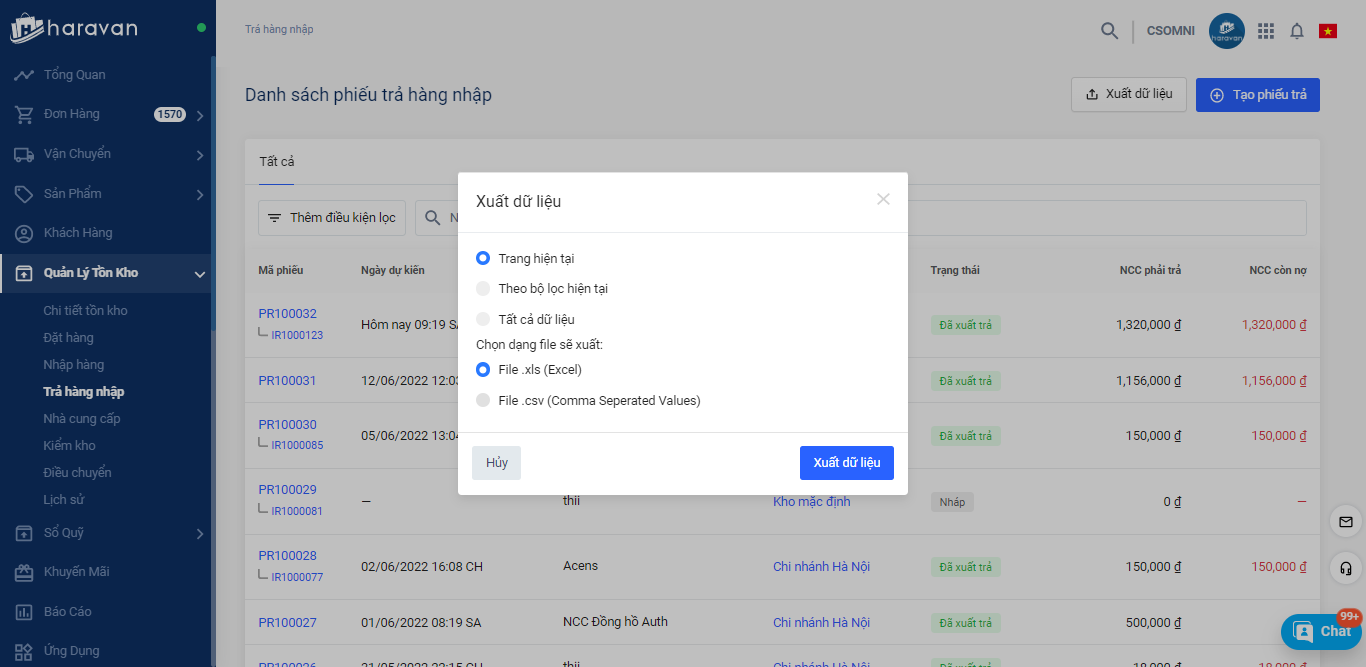The height and width of the screenshot is (667, 1366).
Task: Select the Theo bộ lọc hiện tại option
Action: [x=483, y=289]
